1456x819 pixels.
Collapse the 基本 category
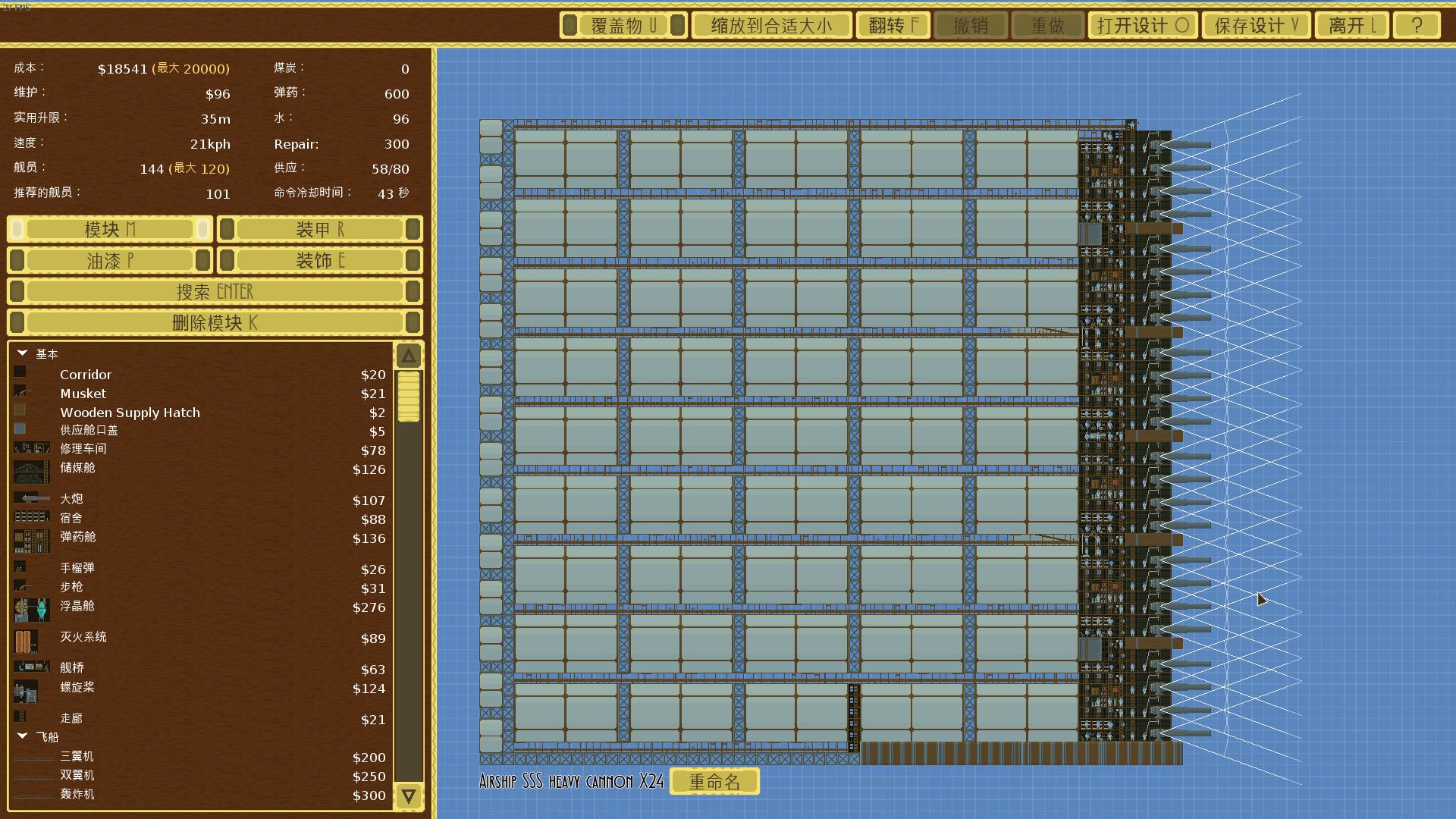tap(23, 353)
